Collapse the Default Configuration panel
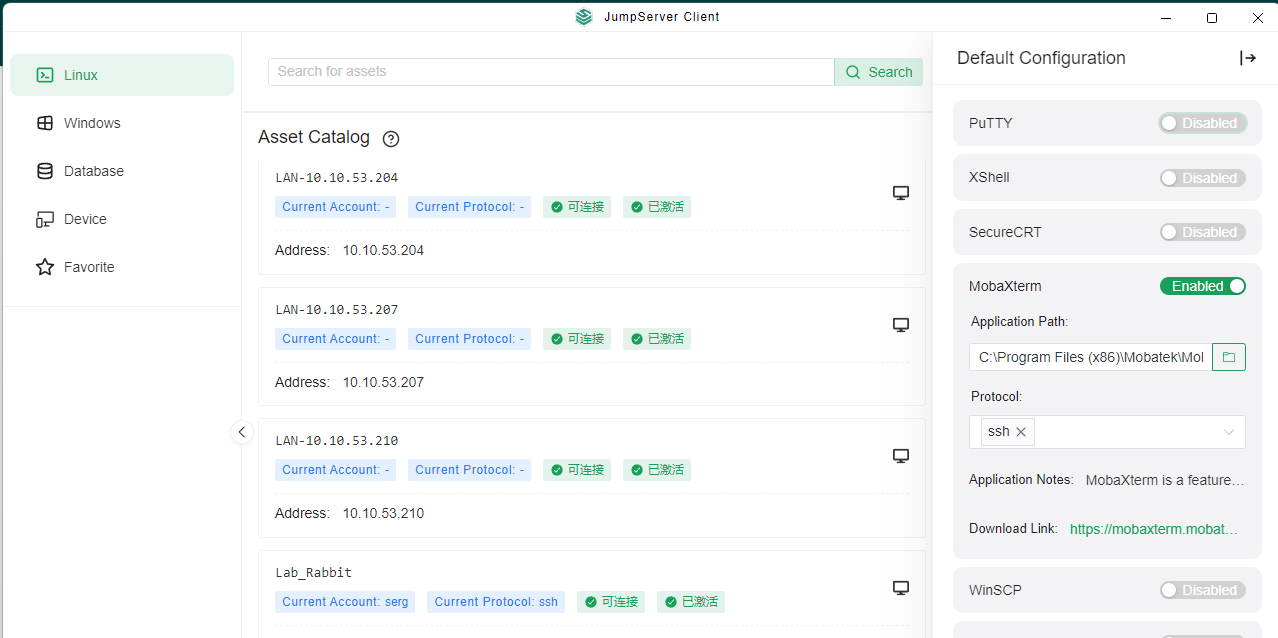1278x638 pixels. pyautogui.click(x=1247, y=58)
